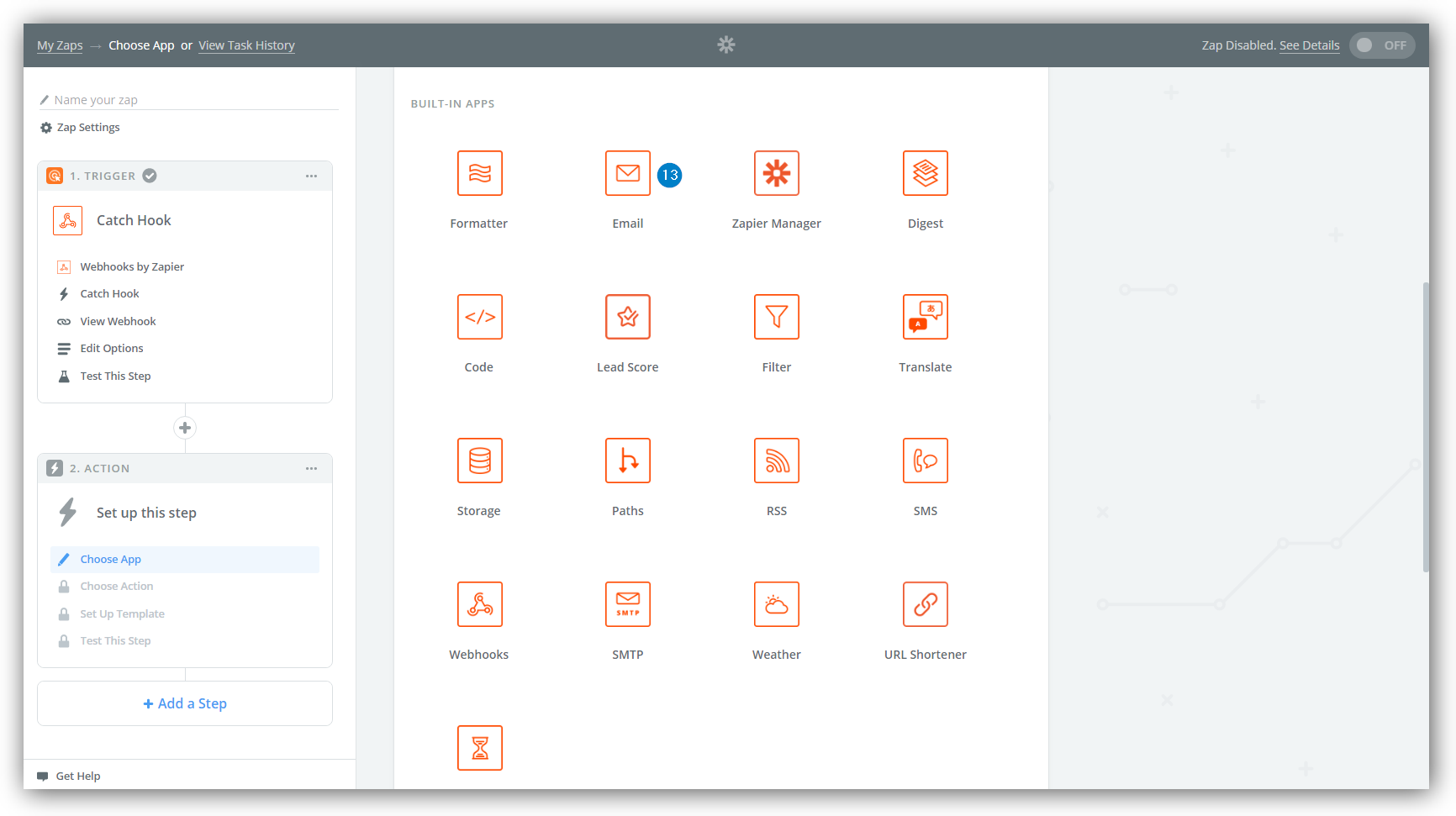Toggle the Zap ON/OFF switch

pos(1382,45)
